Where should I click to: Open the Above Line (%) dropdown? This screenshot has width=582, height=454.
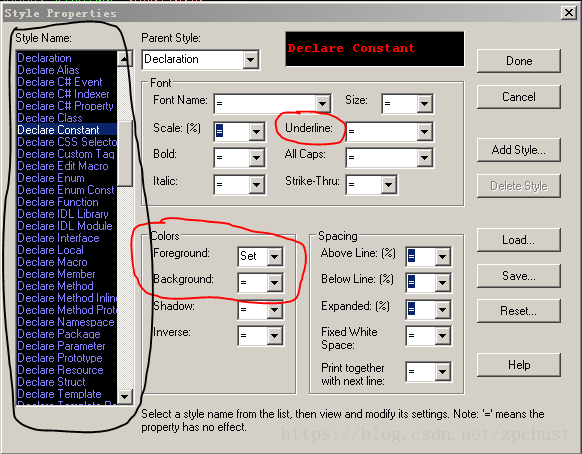click(x=442, y=256)
